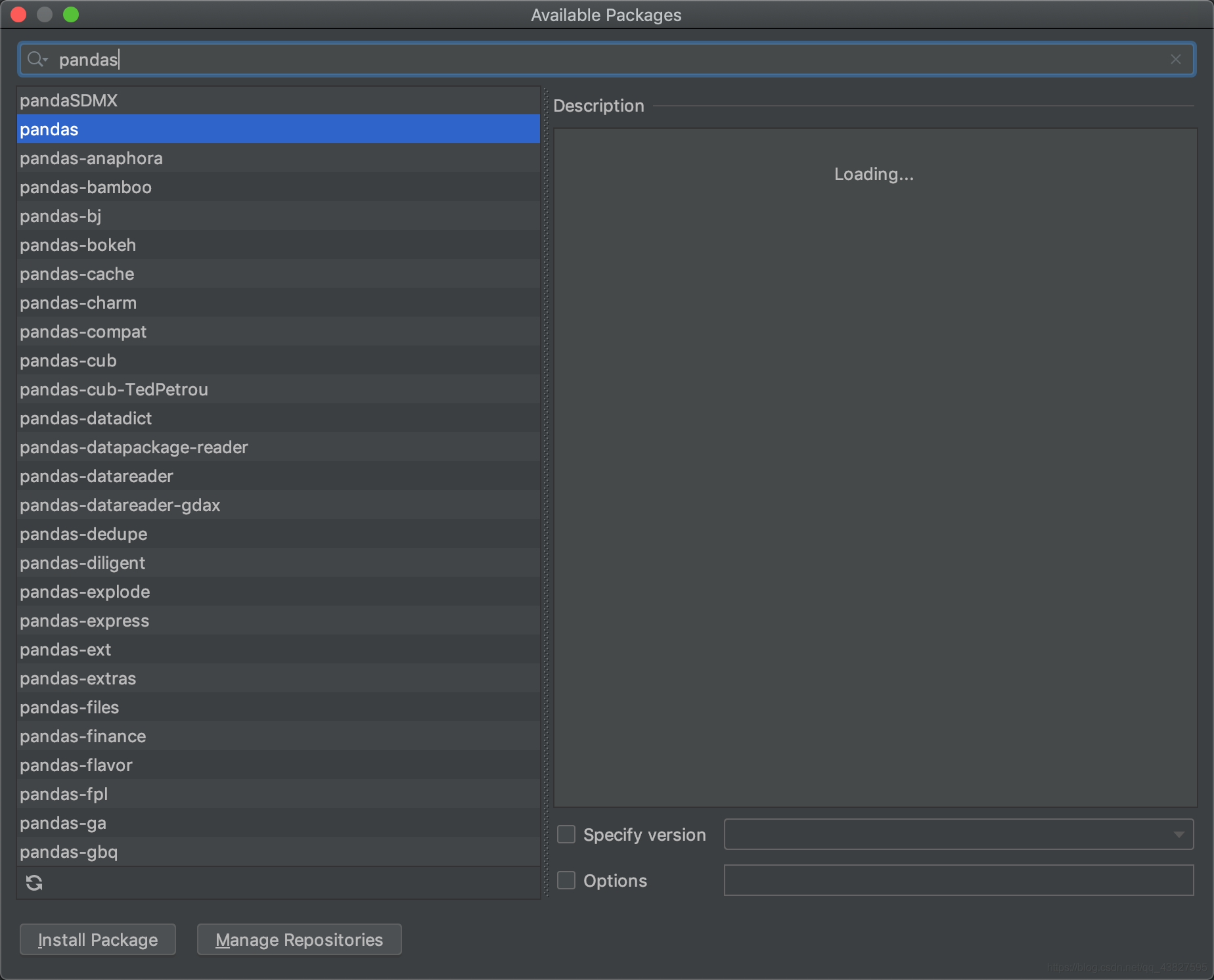The height and width of the screenshot is (980, 1214).
Task: Select pandas-charm package
Action: (279, 303)
